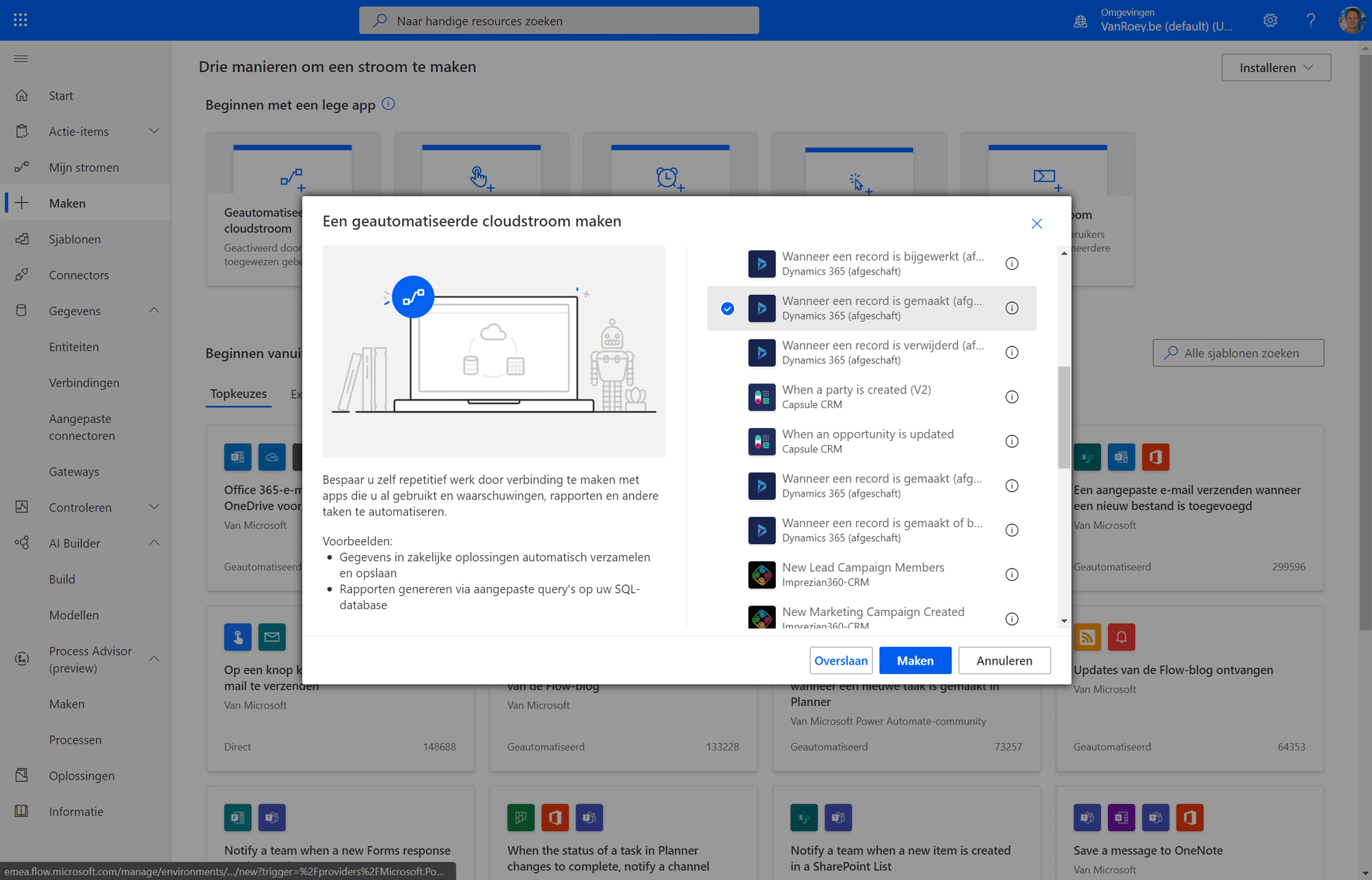
Task: Open Verbindingen in the sidebar
Action: point(84,382)
